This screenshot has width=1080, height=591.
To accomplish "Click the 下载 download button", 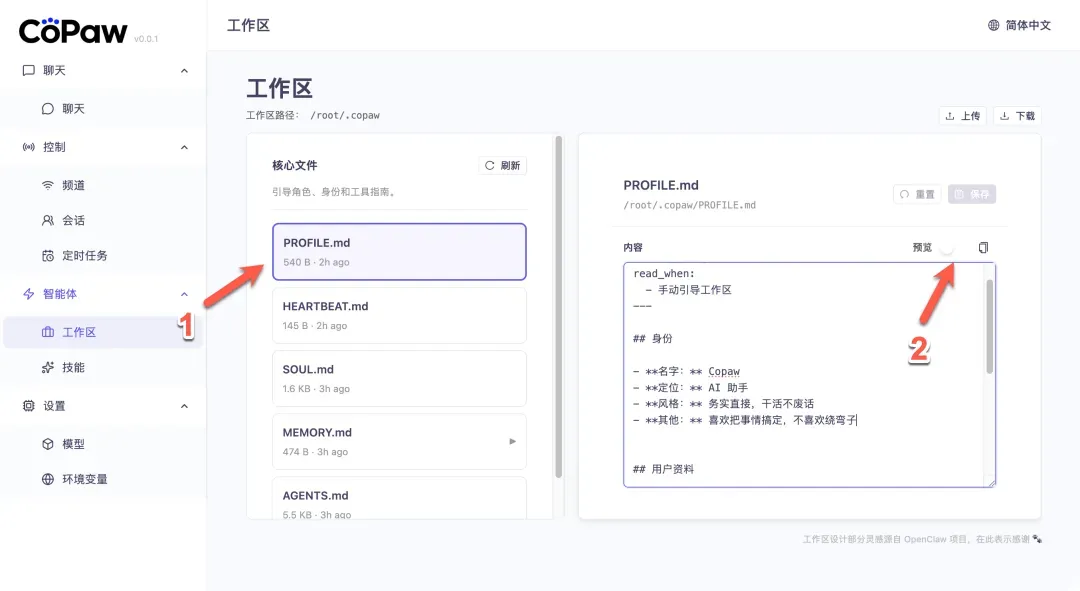I will [1017, 116].
